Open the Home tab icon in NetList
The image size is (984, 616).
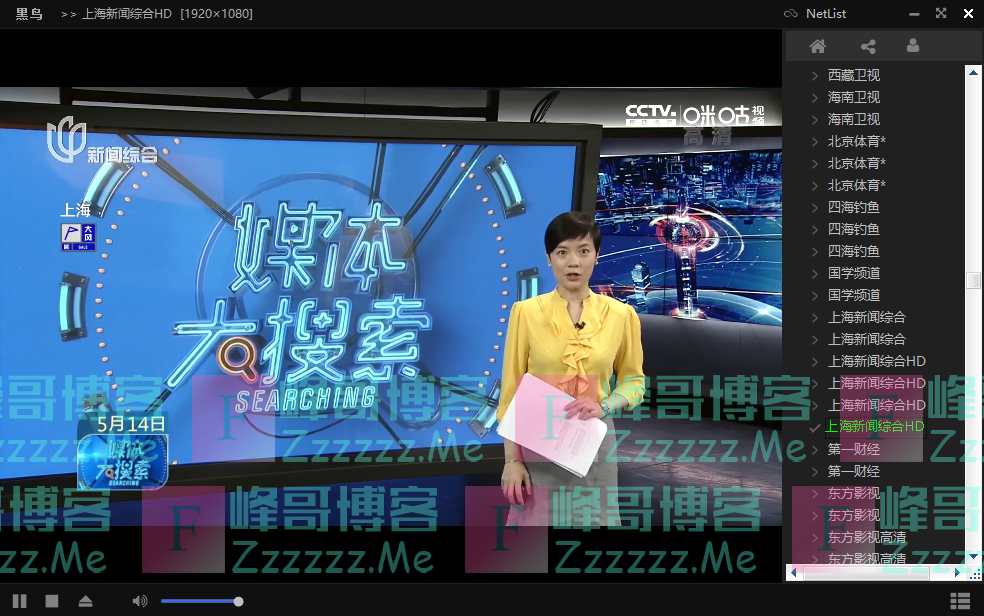click(x=817, y=46)
